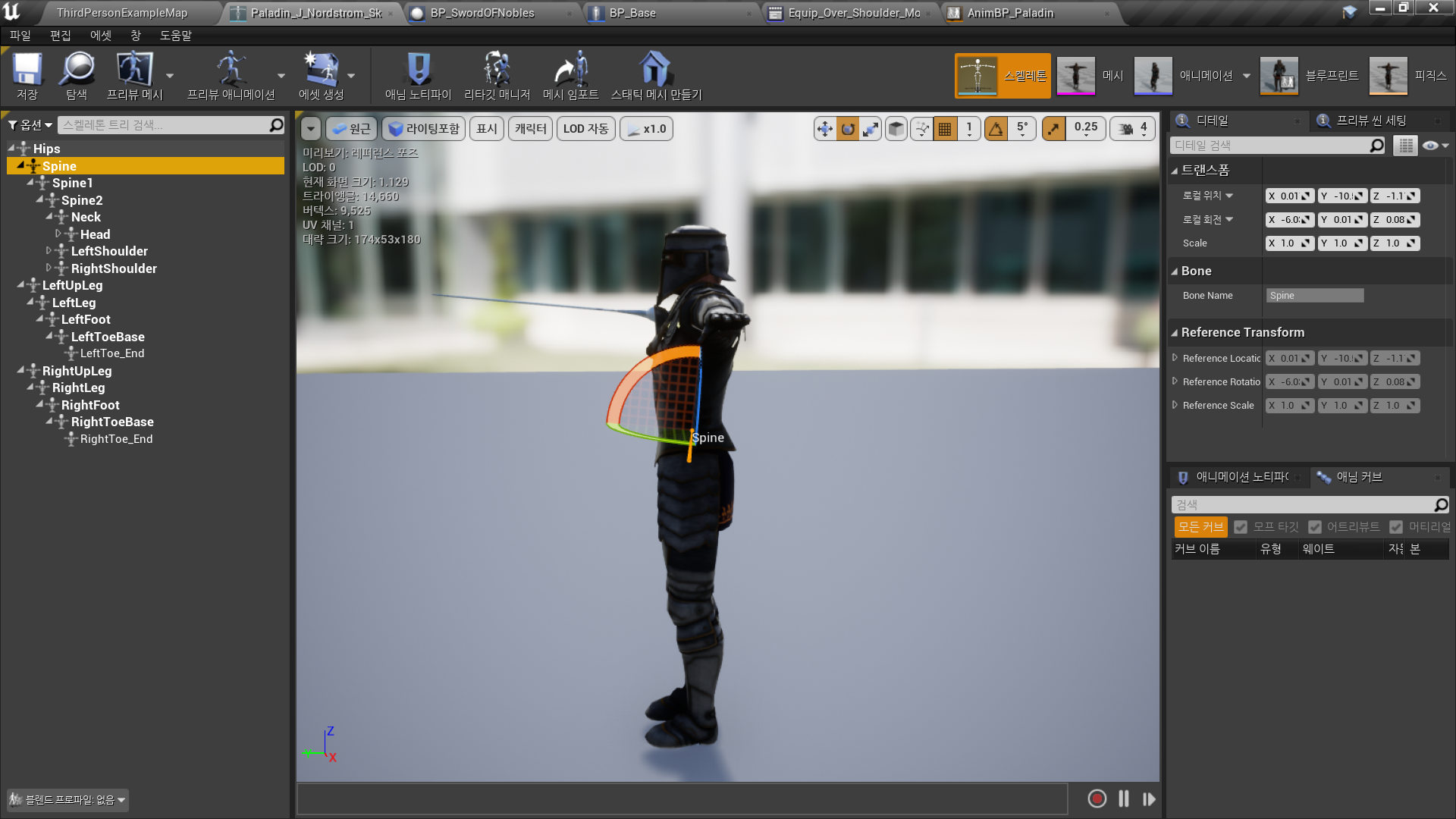Select the translate gizmo tool in viewport
Viewport: 1456px width, 819px height.
pyautogui.click(x=824, y=129)
